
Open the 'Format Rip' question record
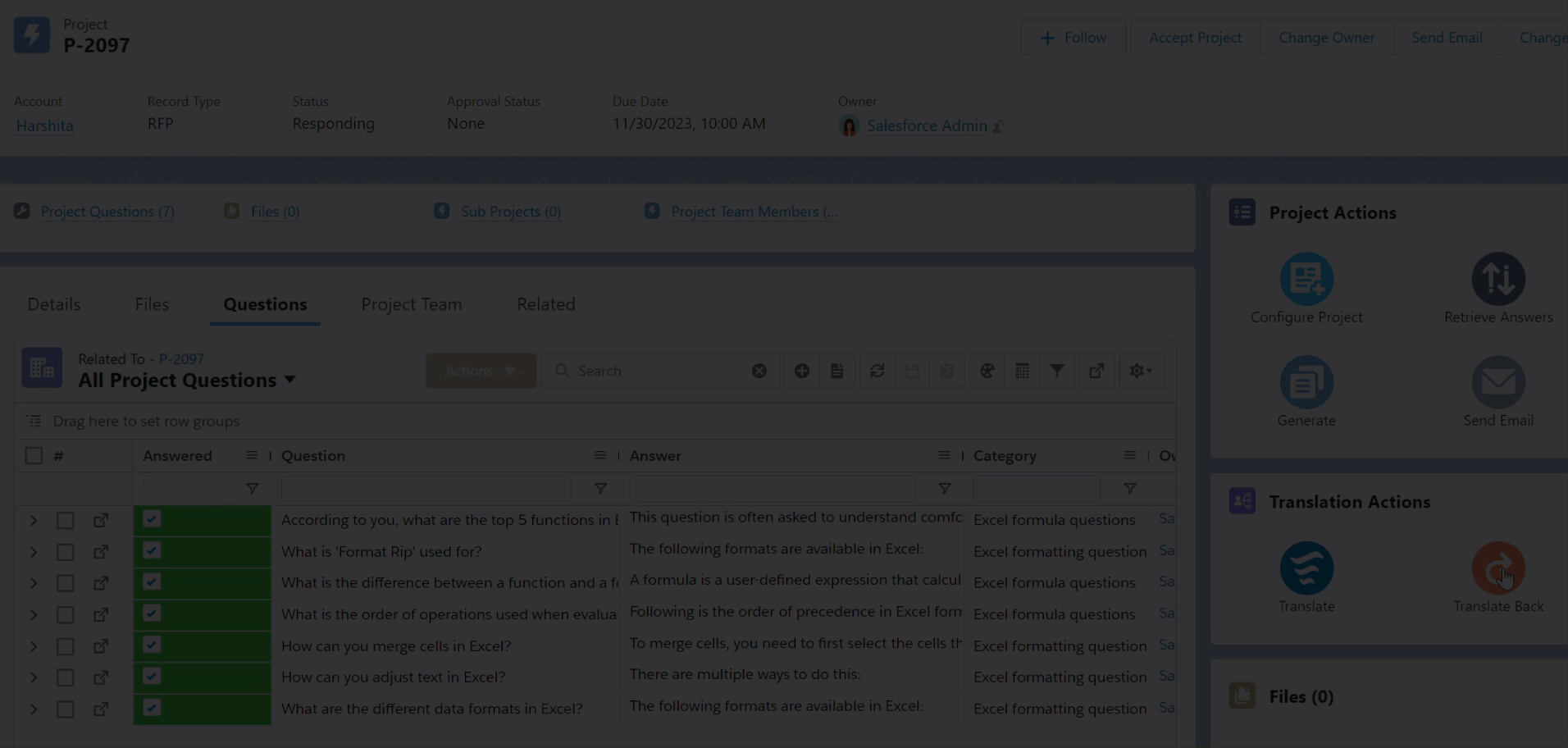101,552
